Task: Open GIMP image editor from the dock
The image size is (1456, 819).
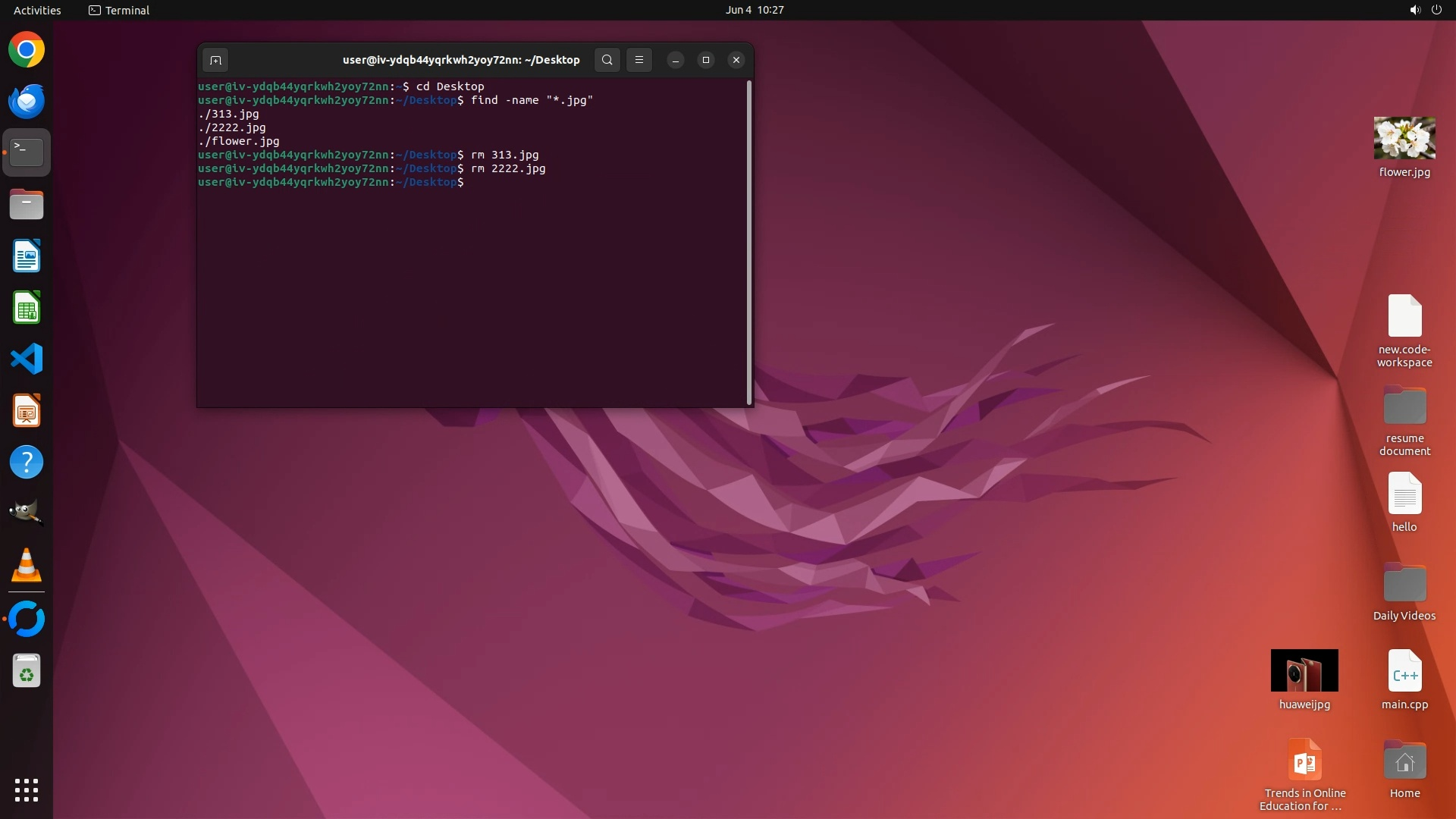Action: pos(27,513)
